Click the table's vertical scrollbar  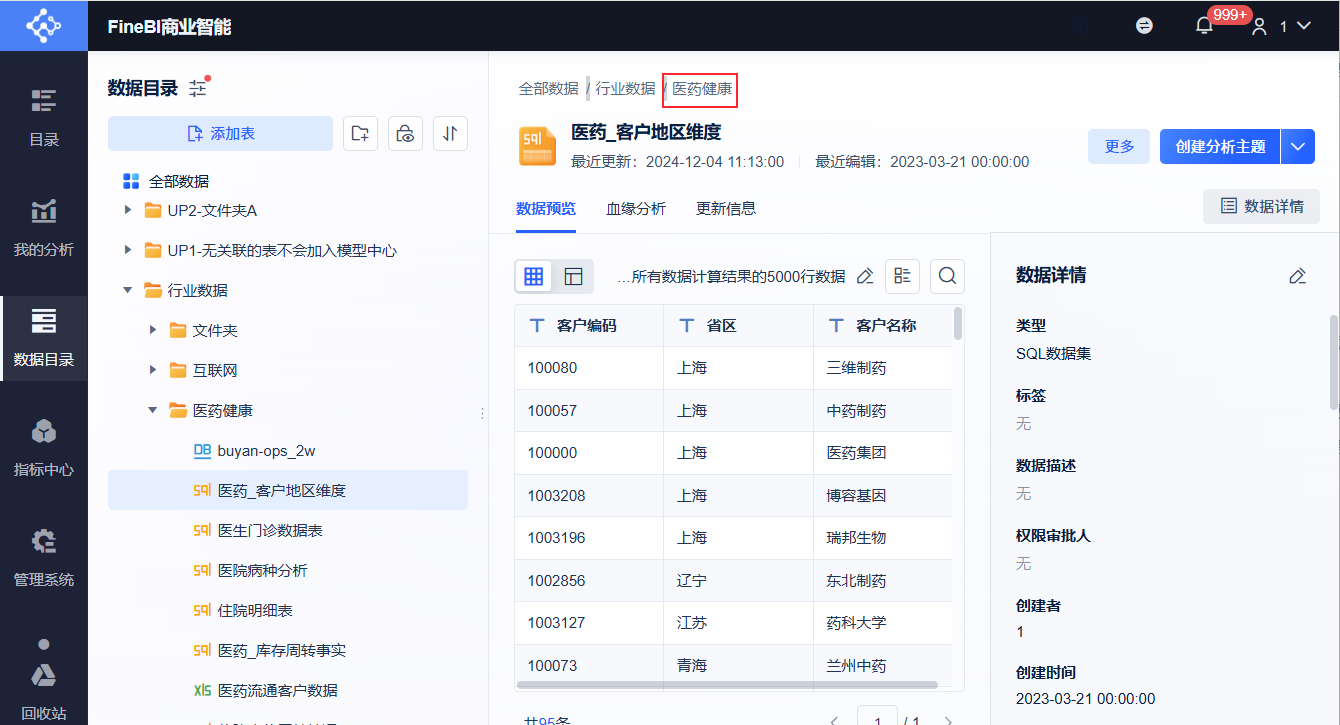pos(958,324)
